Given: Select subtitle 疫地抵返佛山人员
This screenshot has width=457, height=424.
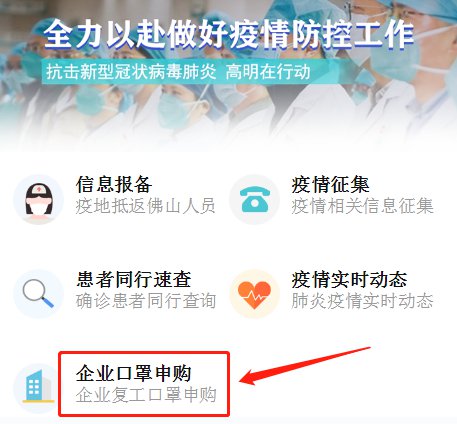Looking at the screenshot, I should tap(146, 206).
